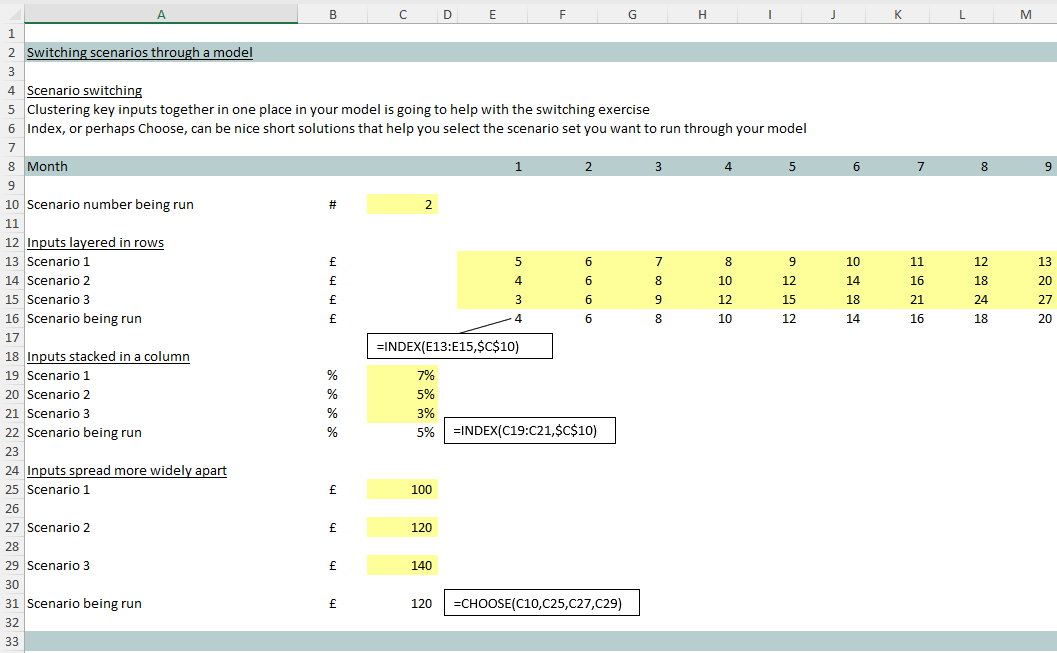The image size is (1057, 653).
Task: Click the =CHOOSE(C10,C25,C27,C29) formula text box
Action: [x=542, y=604]
